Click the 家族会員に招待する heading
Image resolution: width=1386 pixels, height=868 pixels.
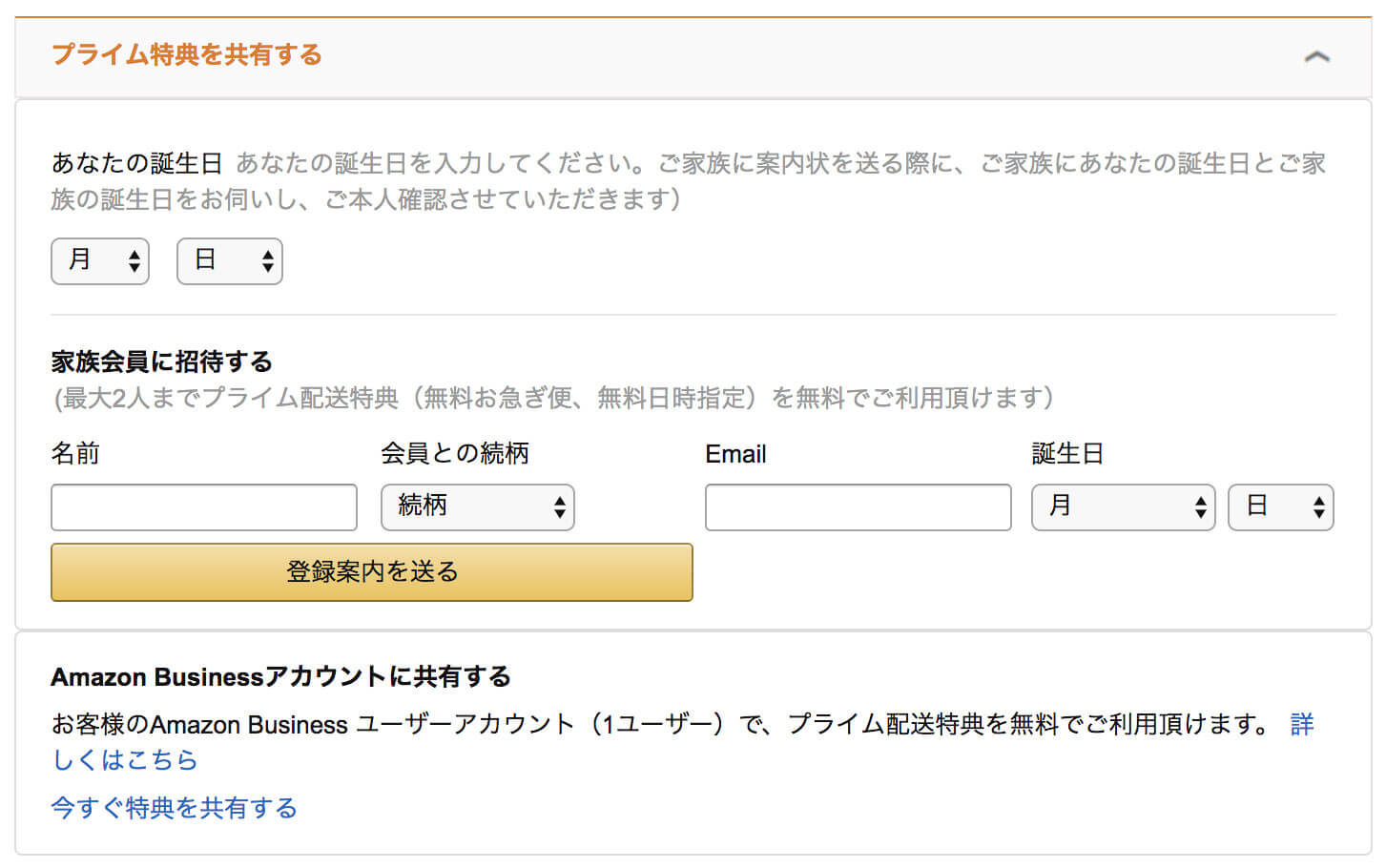pos(161,362)
